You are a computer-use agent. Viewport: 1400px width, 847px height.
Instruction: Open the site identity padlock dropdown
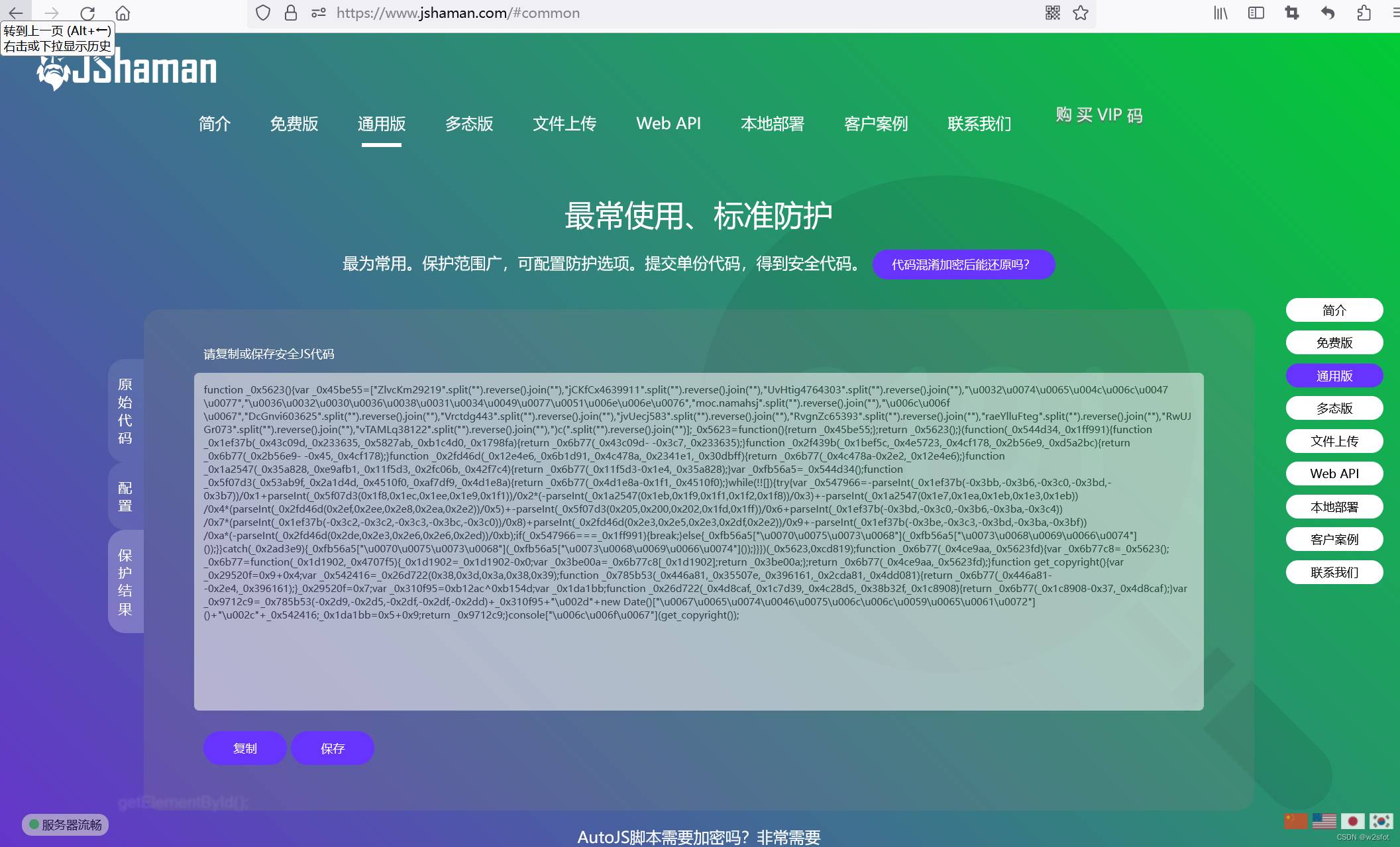pos(290,13)
